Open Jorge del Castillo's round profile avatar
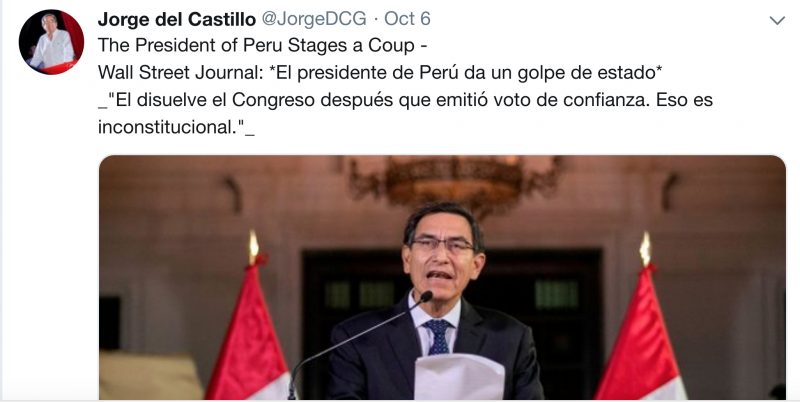The height and width of the screenshot is (402, 800). pyautogui.click(x=51, y=42)
